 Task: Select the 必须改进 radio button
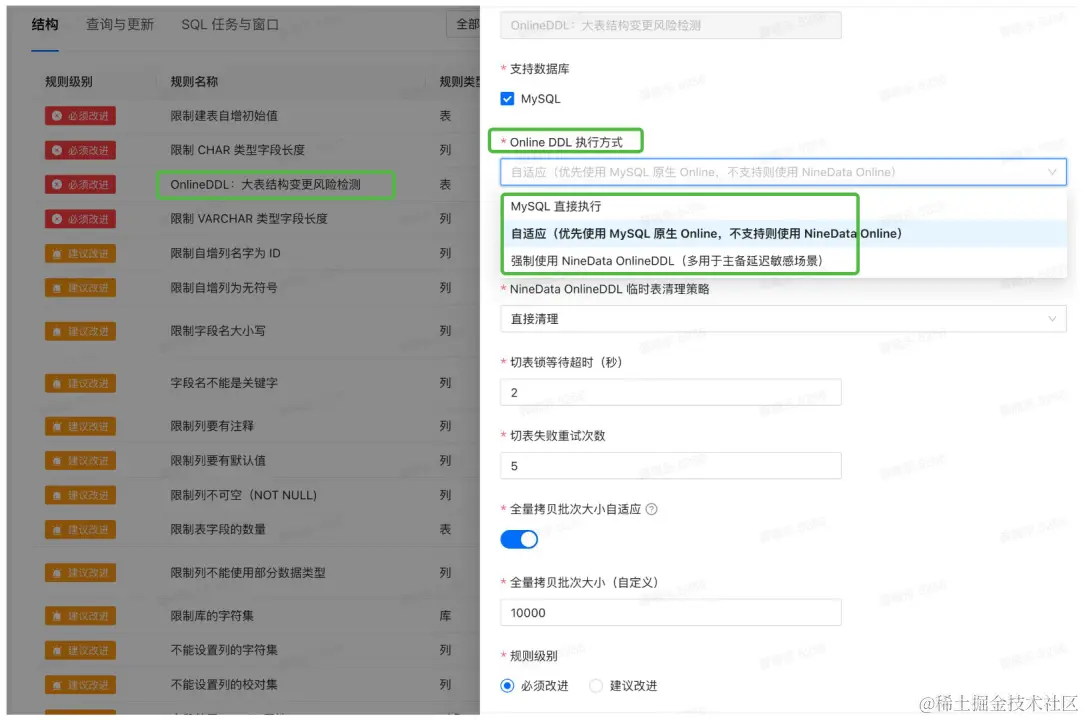coord(507,685)
